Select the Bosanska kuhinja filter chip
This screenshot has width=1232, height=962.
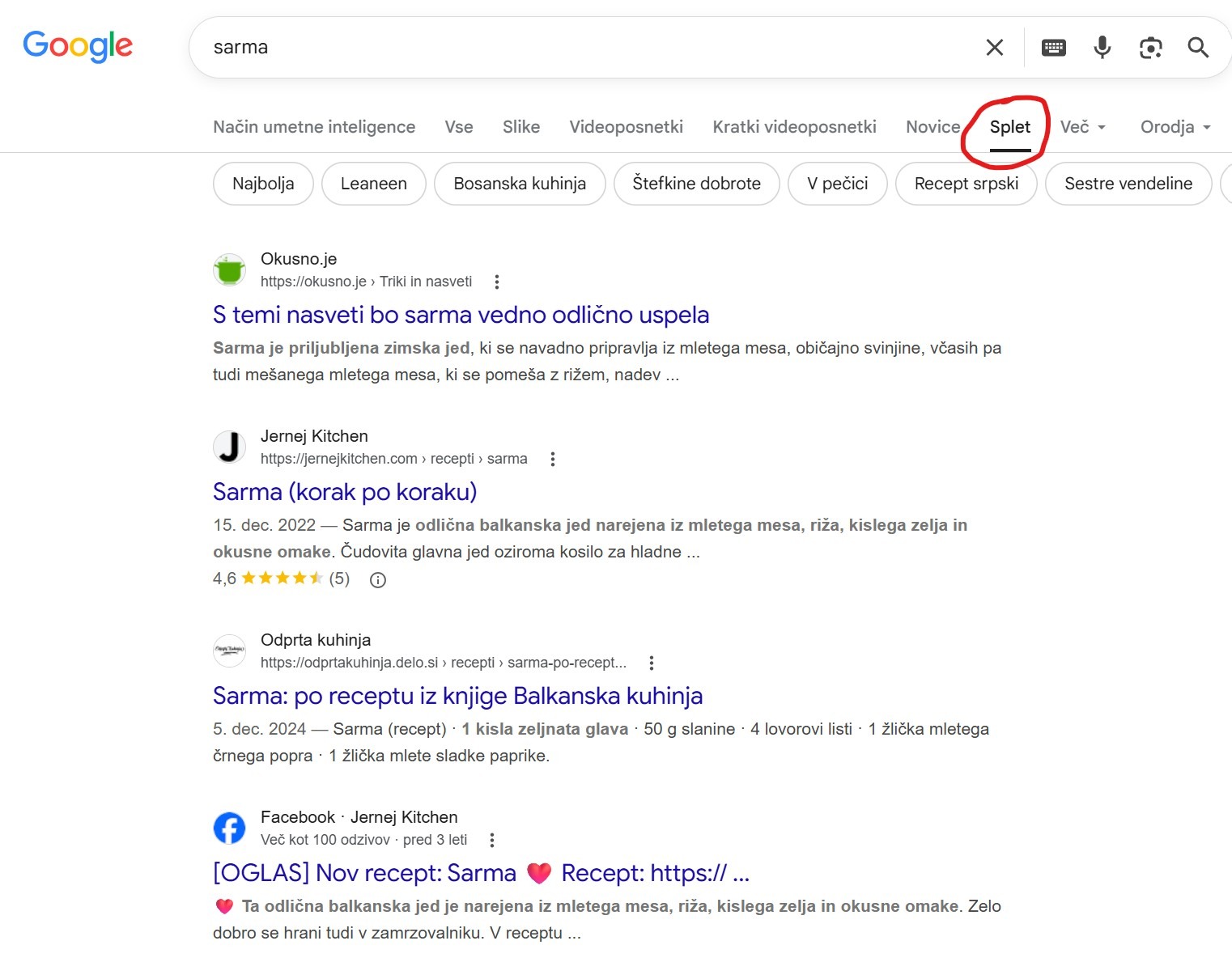(520, 184)
